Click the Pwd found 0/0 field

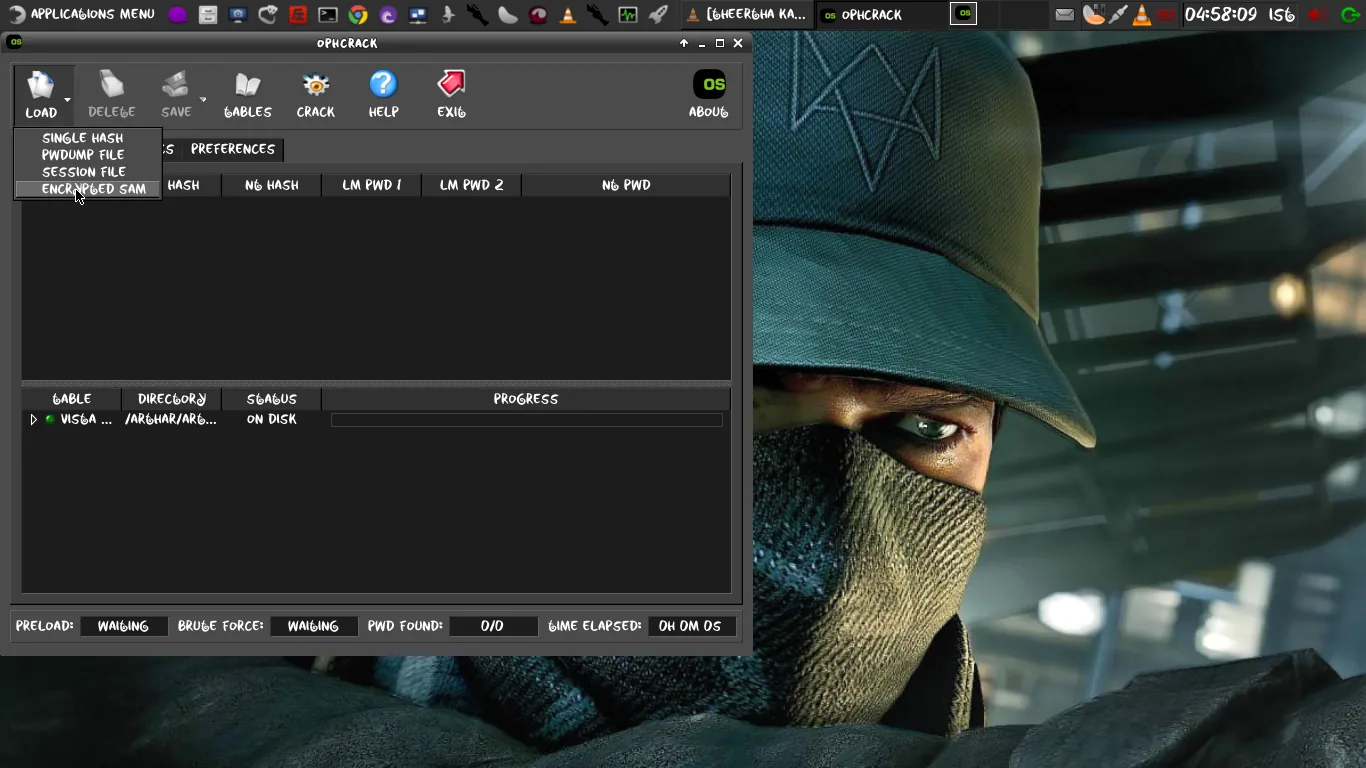tap(492, 626)
